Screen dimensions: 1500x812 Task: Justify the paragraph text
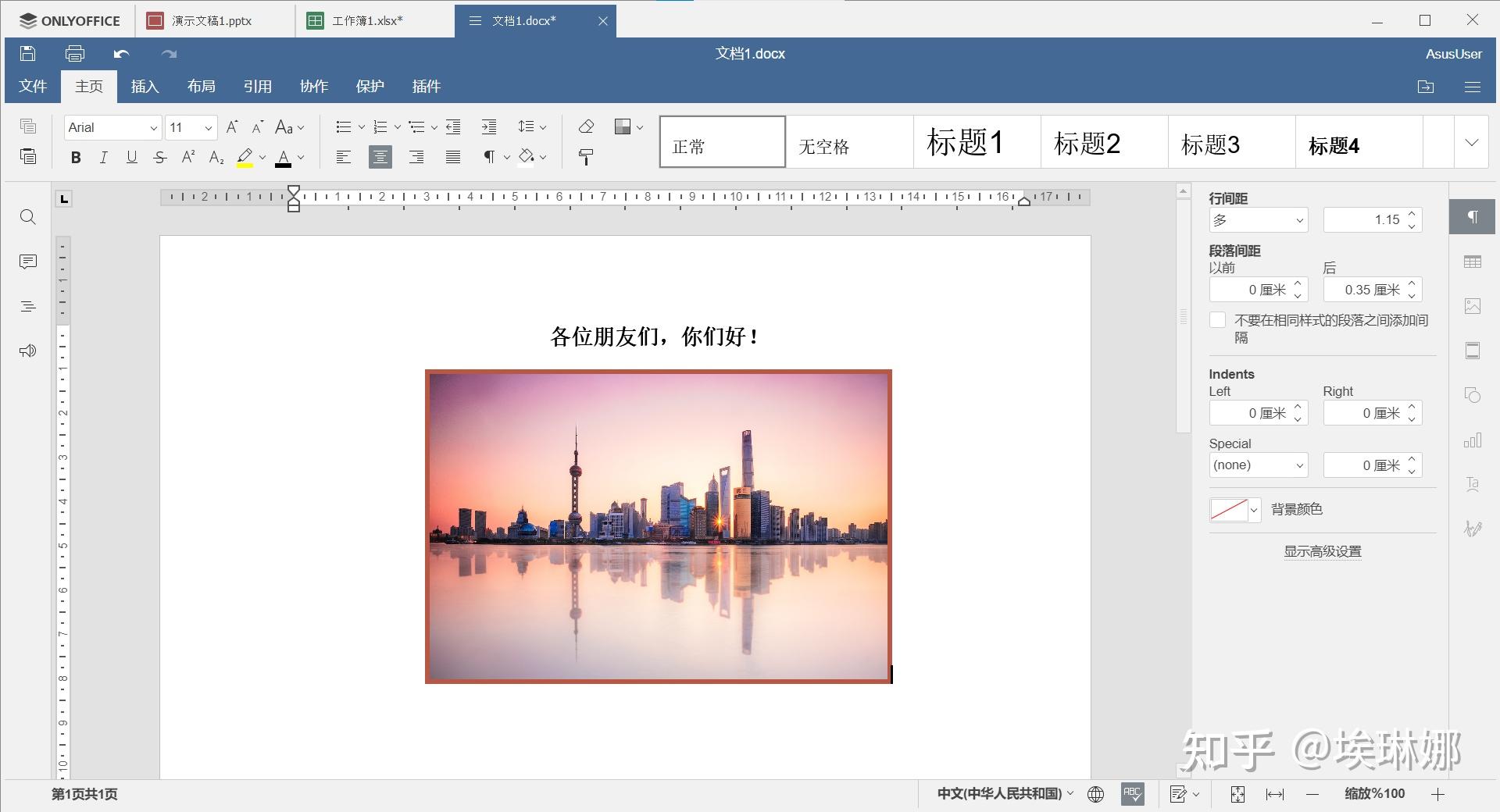(x=453, y=157)
